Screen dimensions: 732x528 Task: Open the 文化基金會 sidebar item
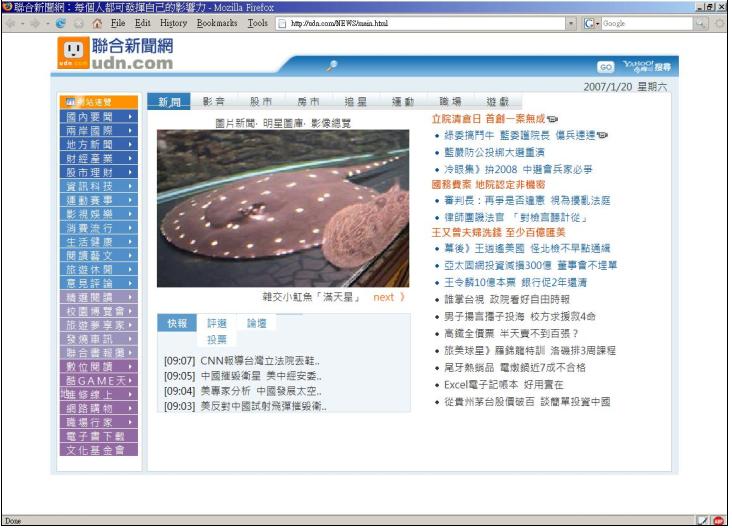point(99,450)
